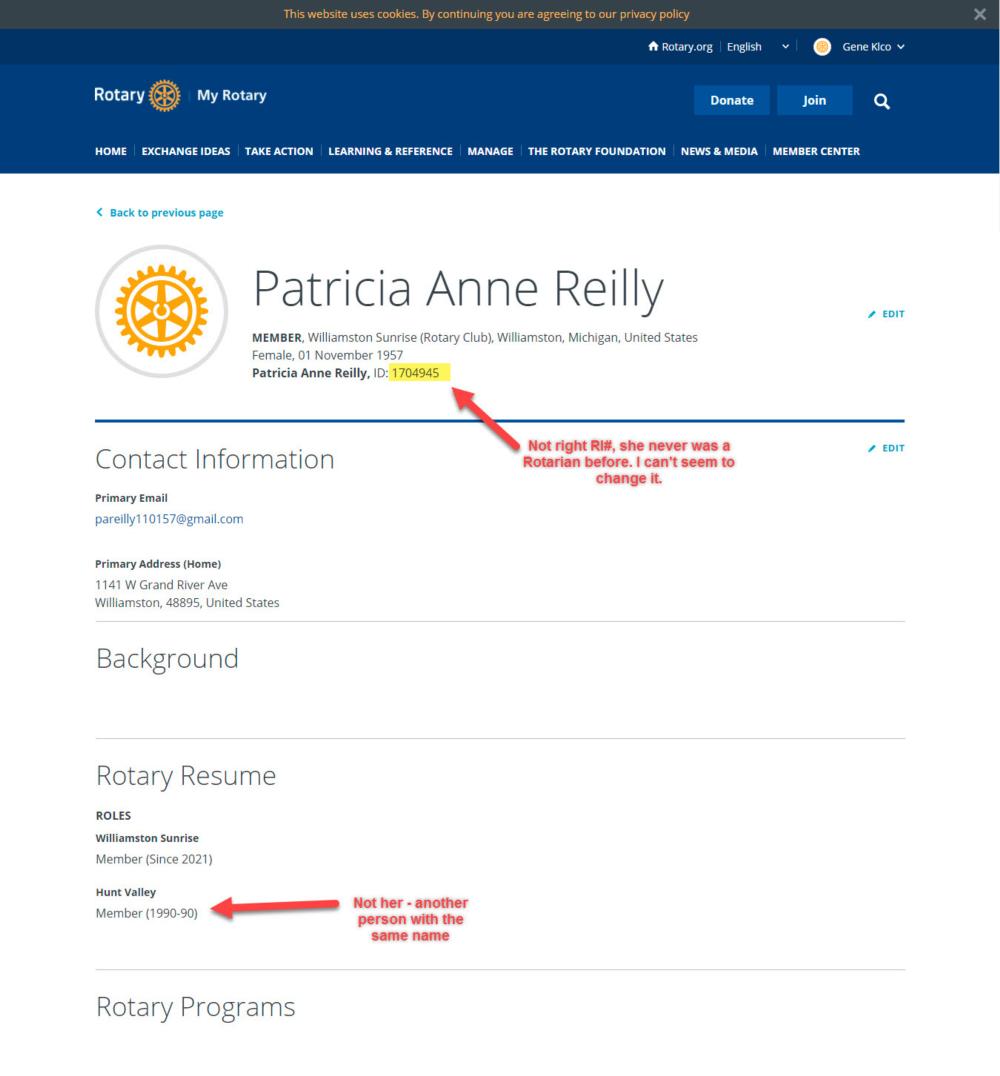Open the MEMBER CENTER menu
The width and height of the screenshot is (1000, 1076).
point(816,151)
